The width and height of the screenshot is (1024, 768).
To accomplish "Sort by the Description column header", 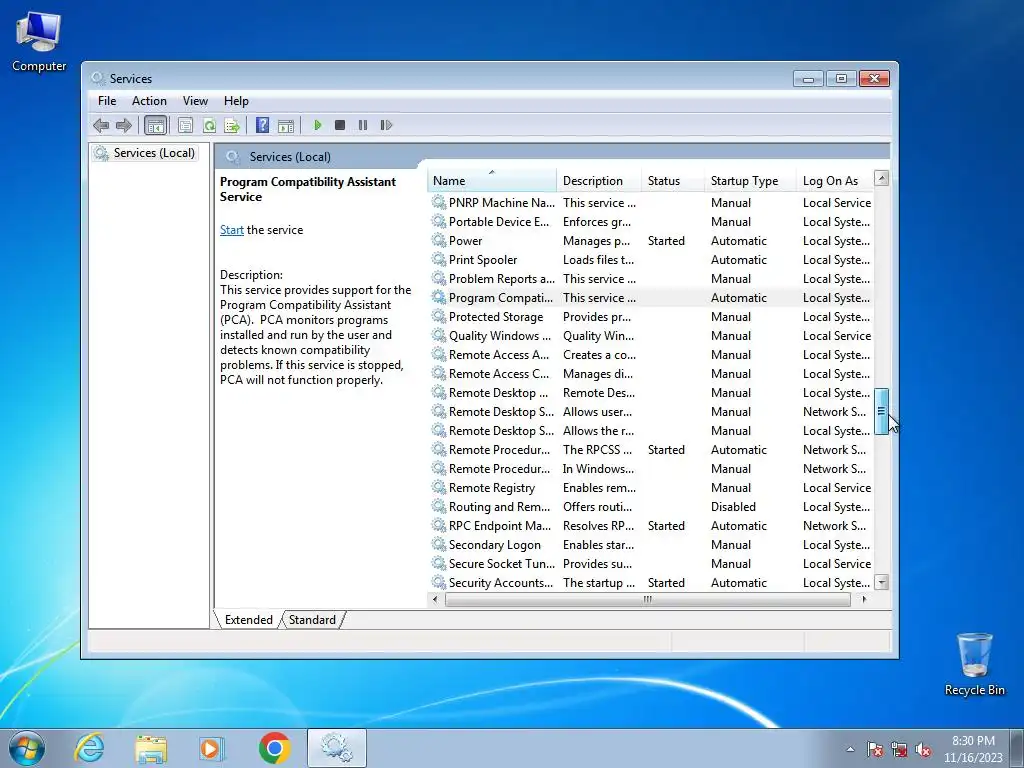I will (600, 180).
